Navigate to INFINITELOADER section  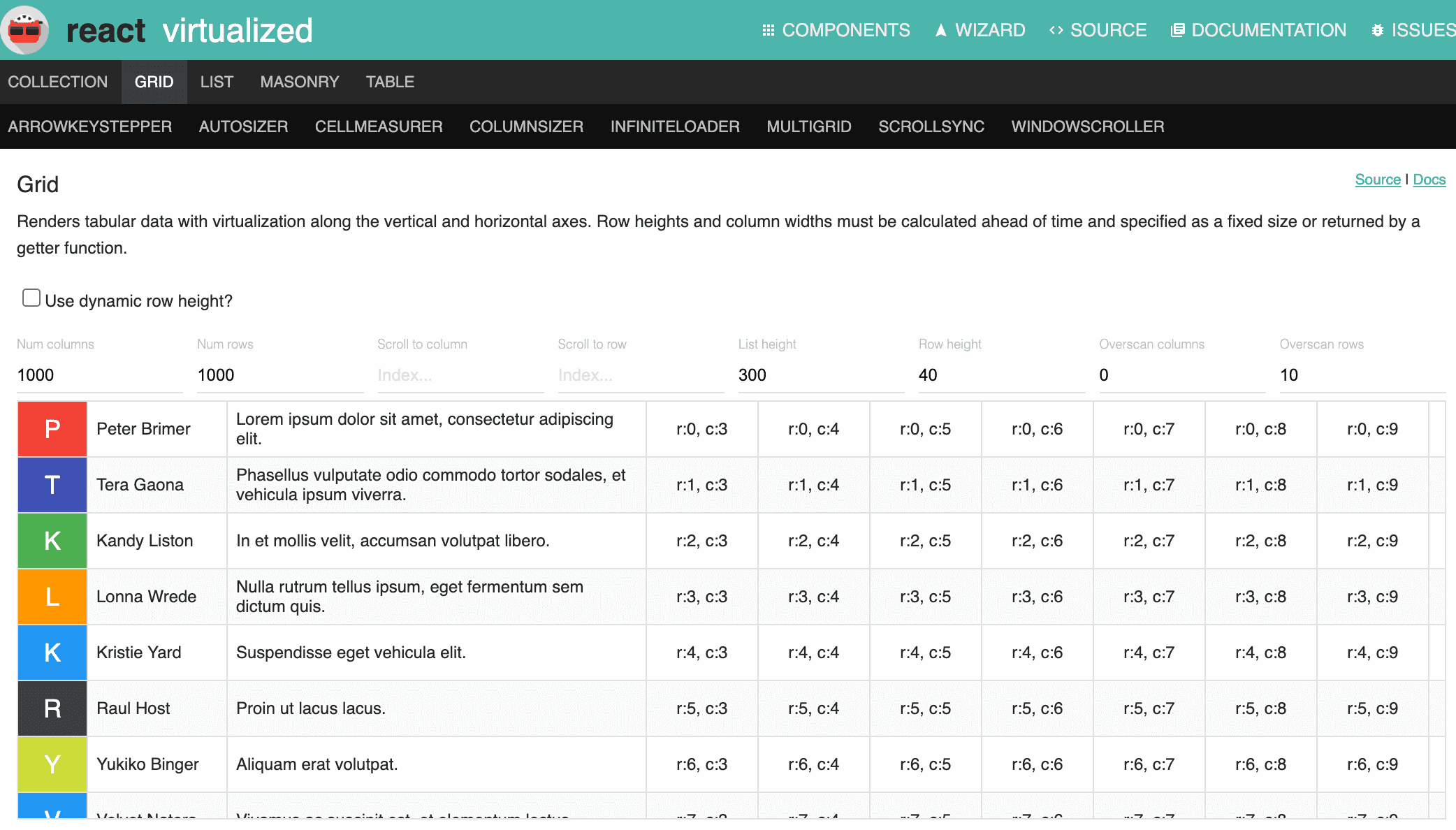click(x=675, y=127)
